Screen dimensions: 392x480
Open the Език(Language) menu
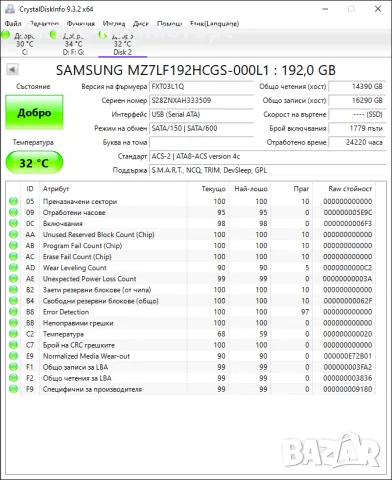click(x=214, y=24)
